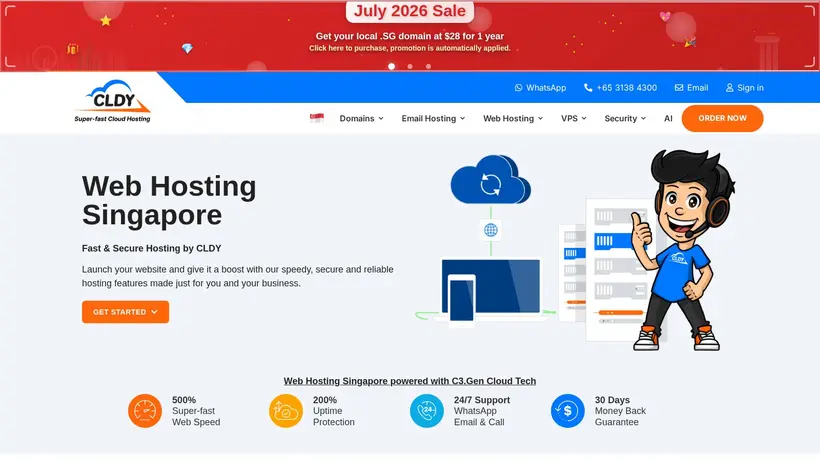Click the '500% Super-fast Web Speed' text
820x461 pixels.
pyautogui.click(x=196, y=411)
